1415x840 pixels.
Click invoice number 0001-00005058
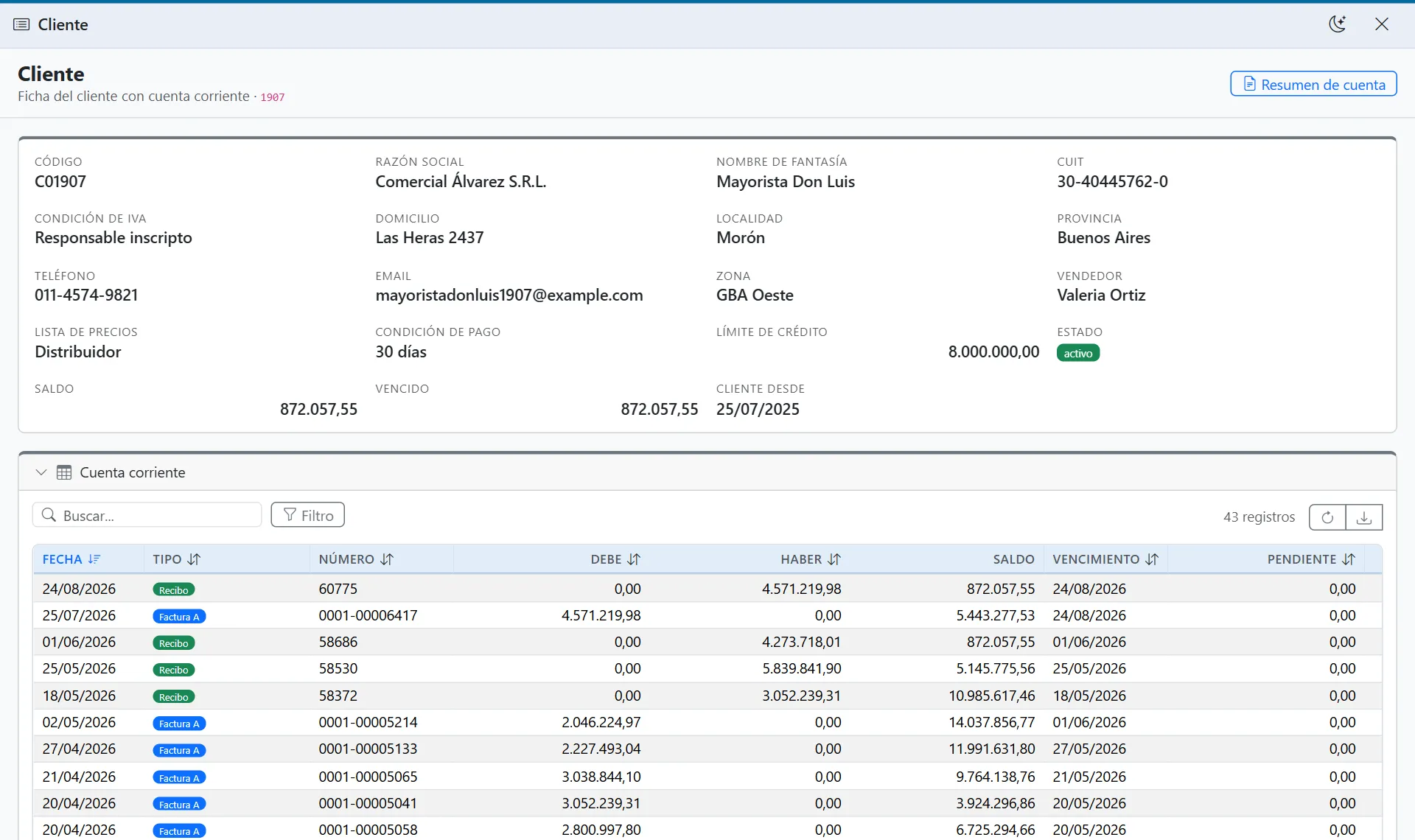point(368,830)
